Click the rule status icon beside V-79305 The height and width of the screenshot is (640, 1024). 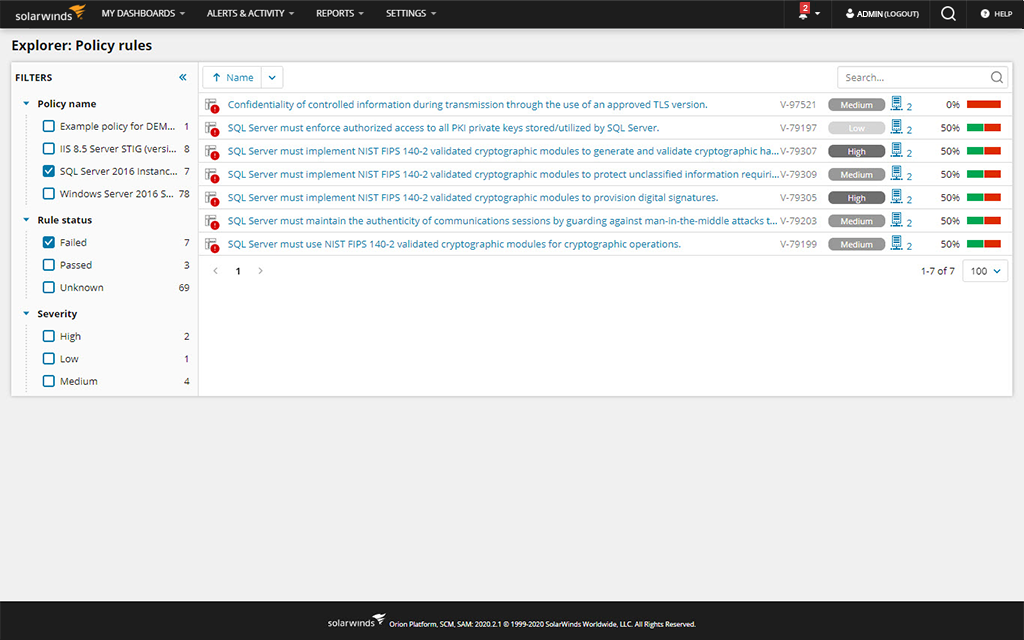point(211,197)
